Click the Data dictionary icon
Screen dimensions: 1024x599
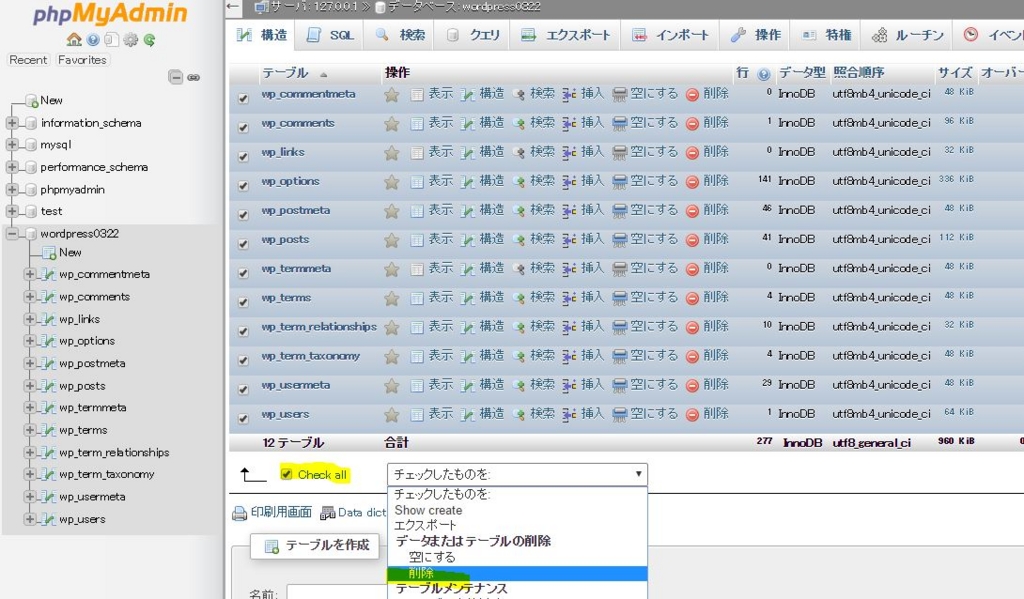[328, 513]
